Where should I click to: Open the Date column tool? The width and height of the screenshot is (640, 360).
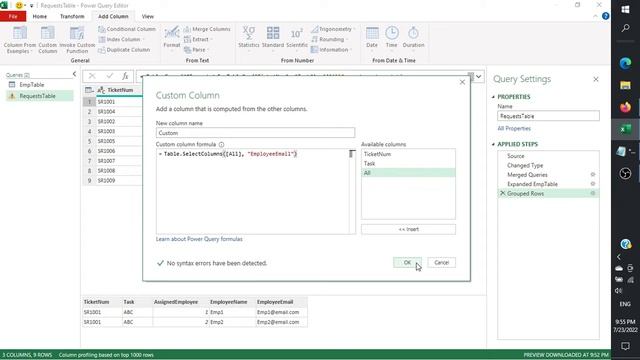[372, 37]
